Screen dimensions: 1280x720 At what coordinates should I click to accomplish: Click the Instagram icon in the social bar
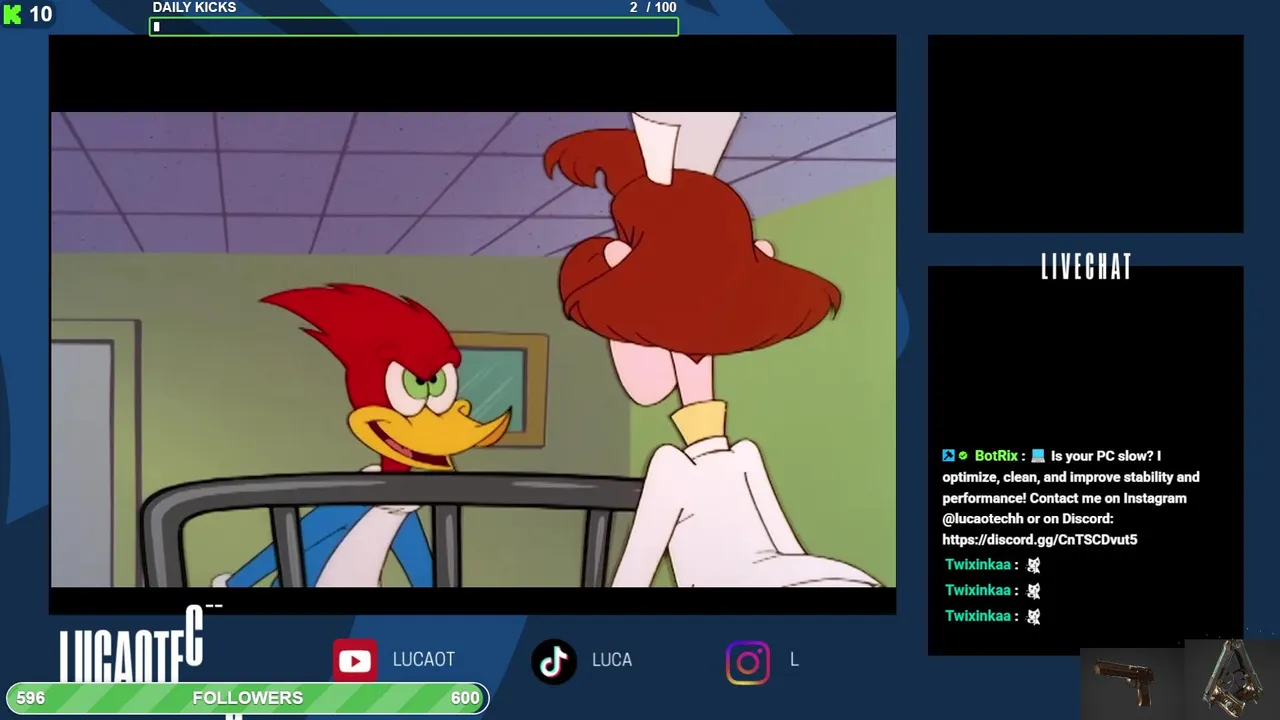click(748, 662)
